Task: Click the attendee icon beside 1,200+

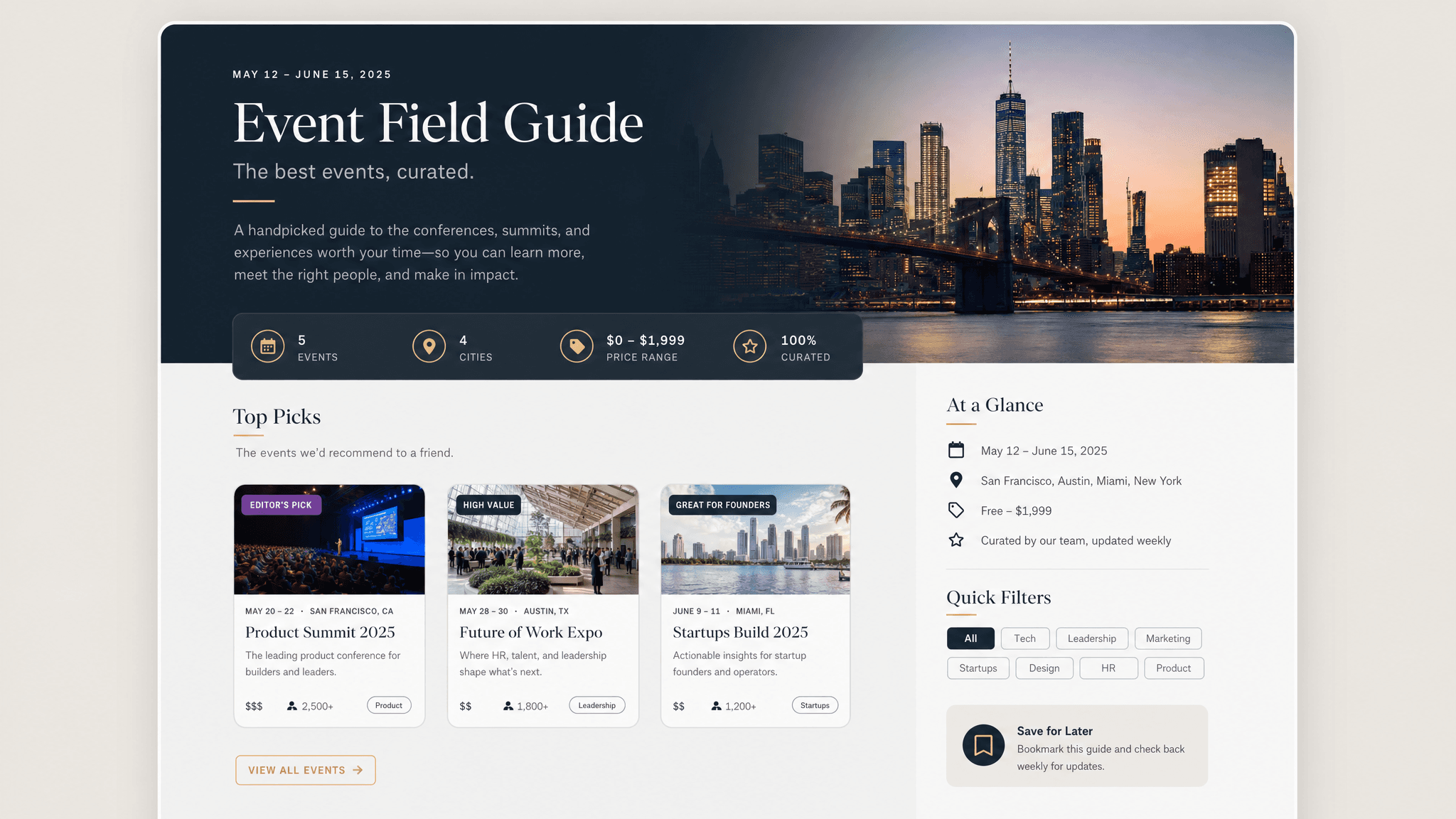Action: [716, 706]
